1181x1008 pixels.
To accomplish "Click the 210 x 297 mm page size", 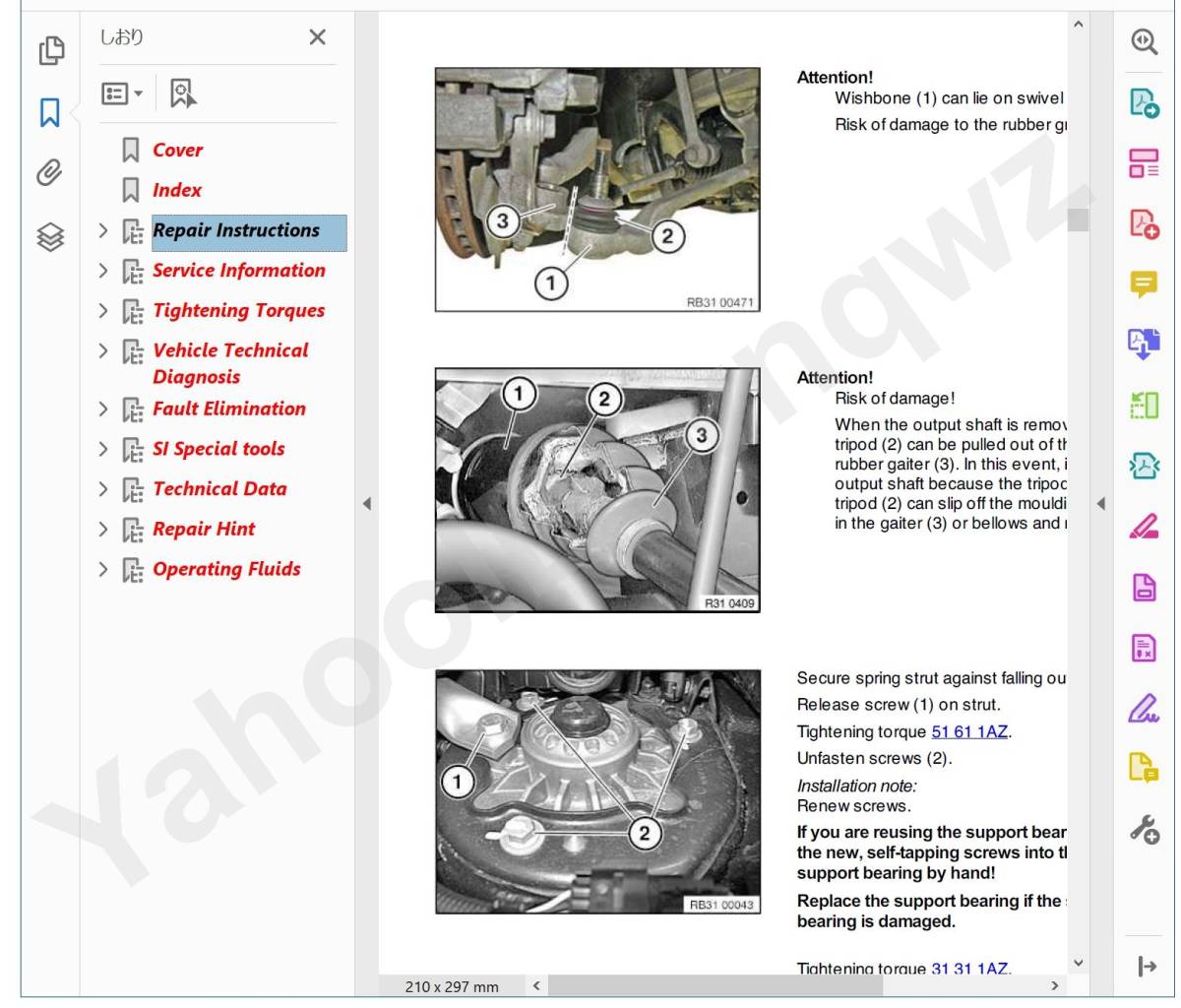I will [452, 986].
